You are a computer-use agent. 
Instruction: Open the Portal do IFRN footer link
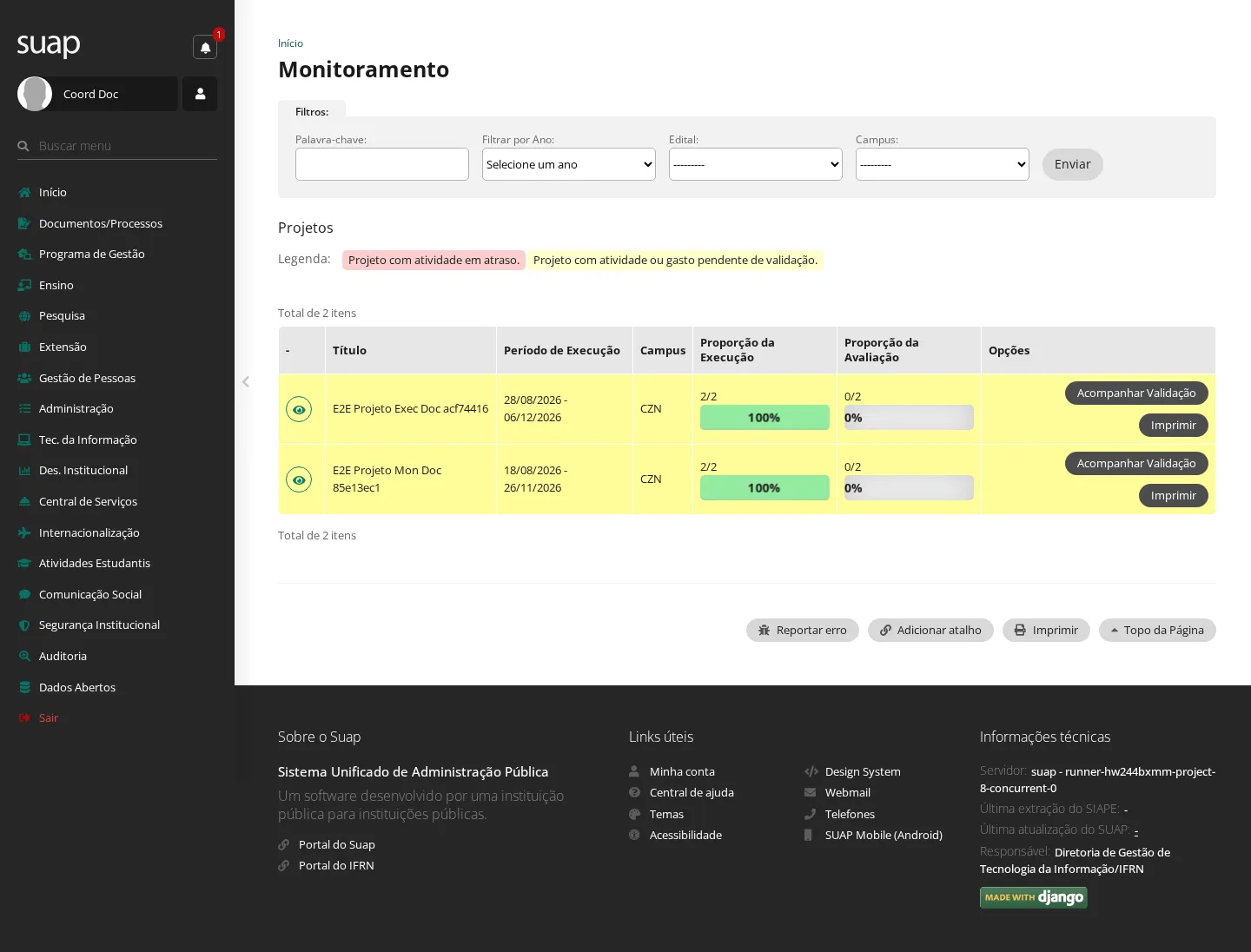(336, 865)
